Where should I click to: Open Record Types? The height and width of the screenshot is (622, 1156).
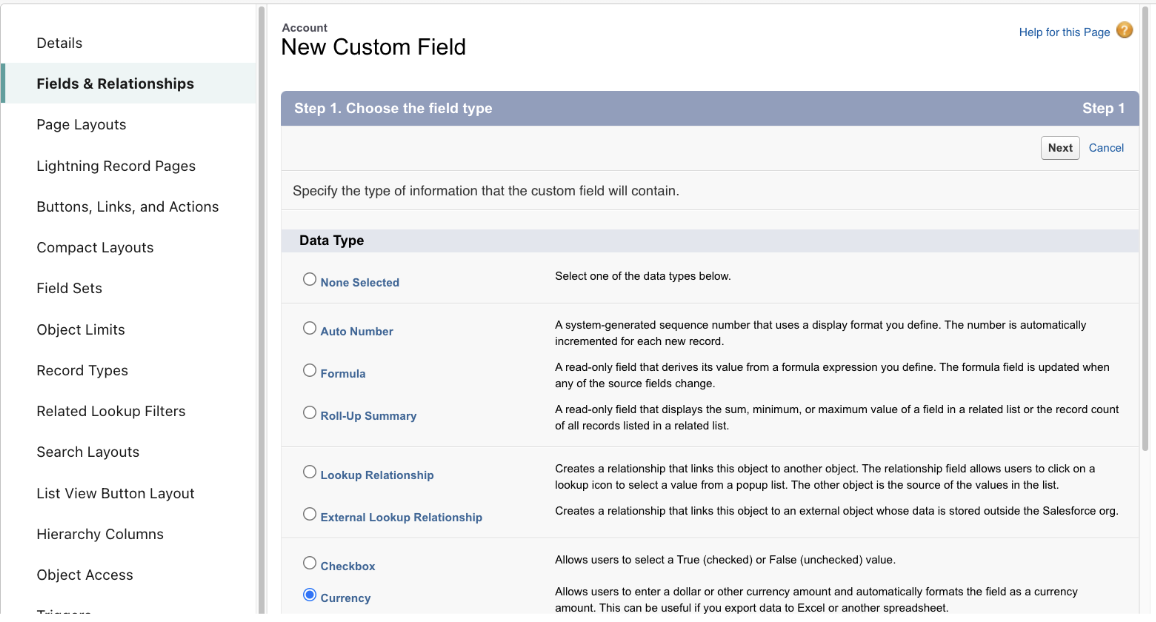(x=82, y=370)
